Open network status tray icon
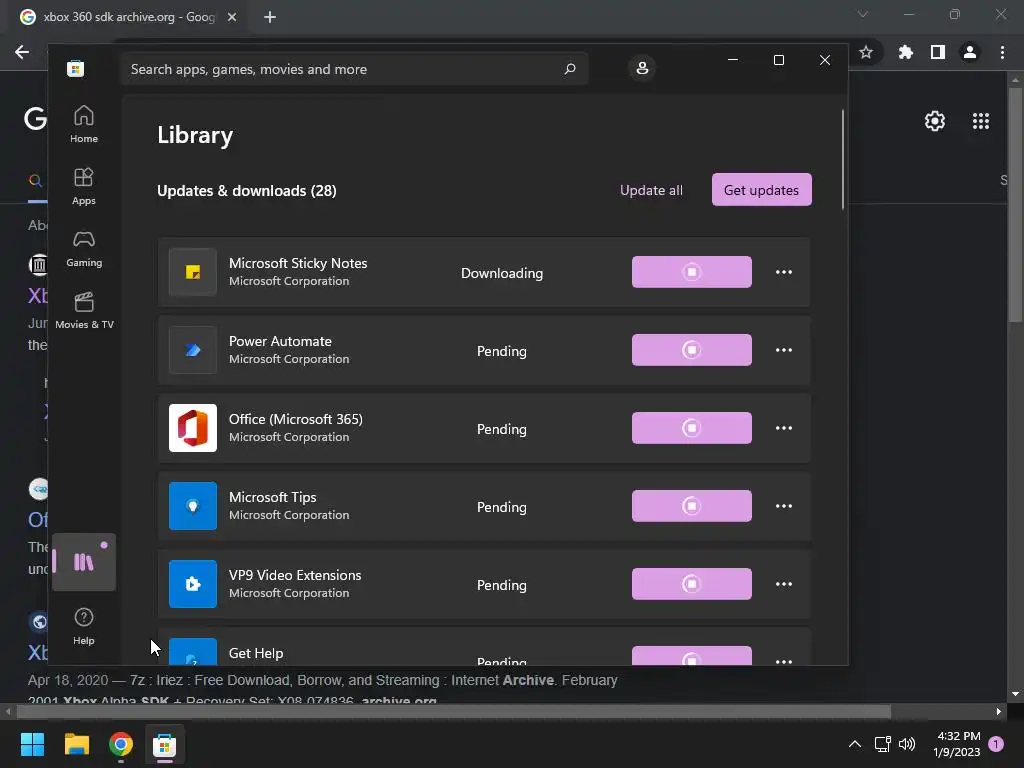The width and height of the screenshot is (1024, 768). [882, 744]
